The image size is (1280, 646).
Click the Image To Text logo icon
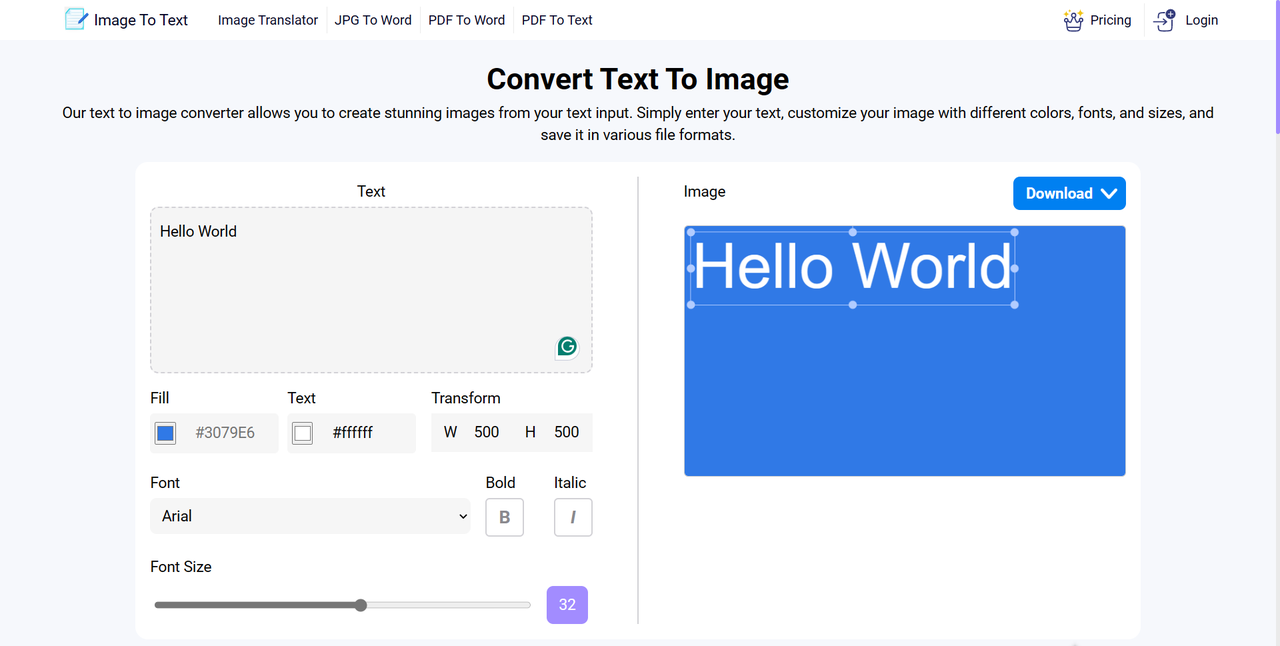(76, 19)
